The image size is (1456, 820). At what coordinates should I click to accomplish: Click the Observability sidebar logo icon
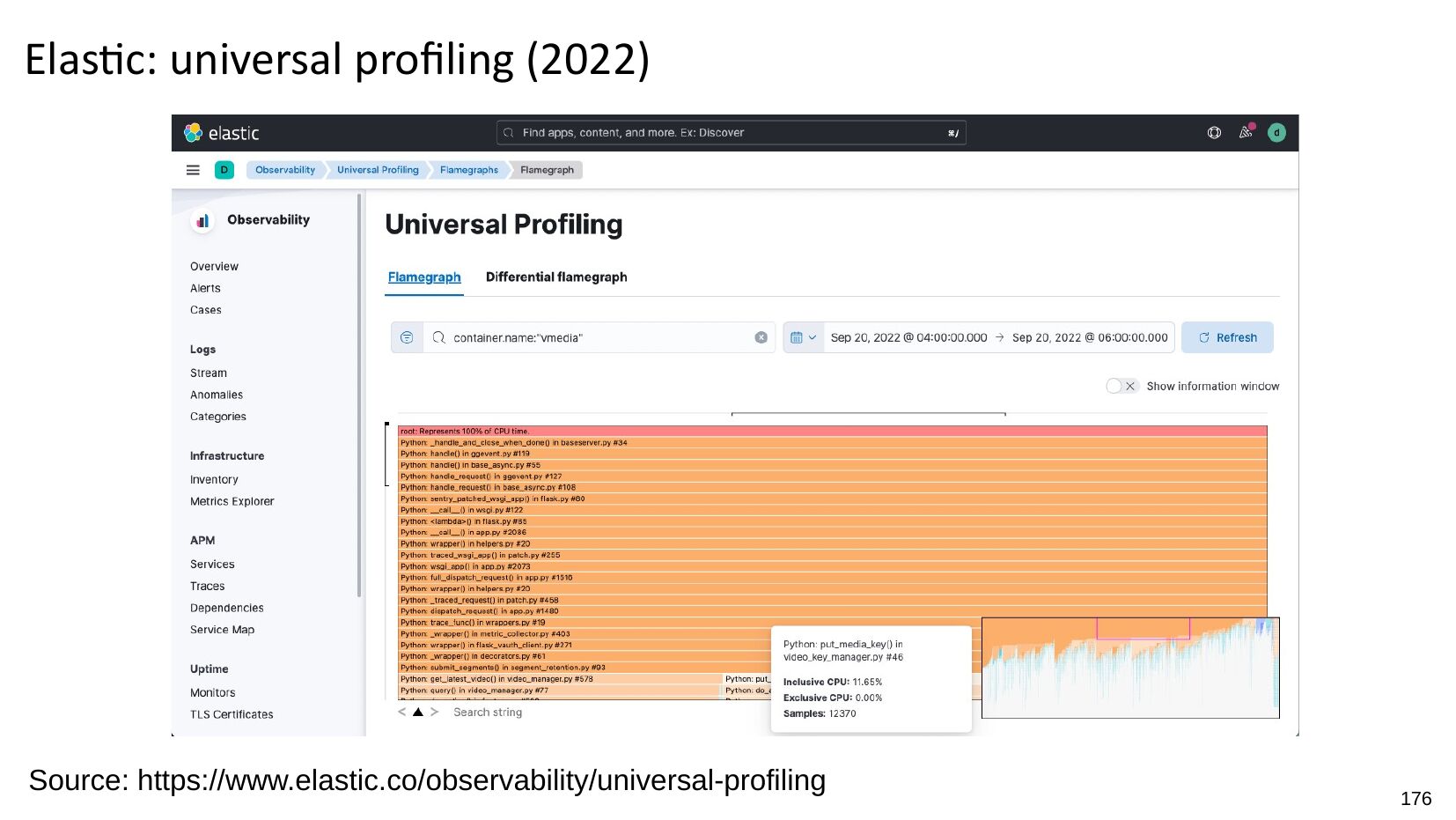click(x=202, y=220)
